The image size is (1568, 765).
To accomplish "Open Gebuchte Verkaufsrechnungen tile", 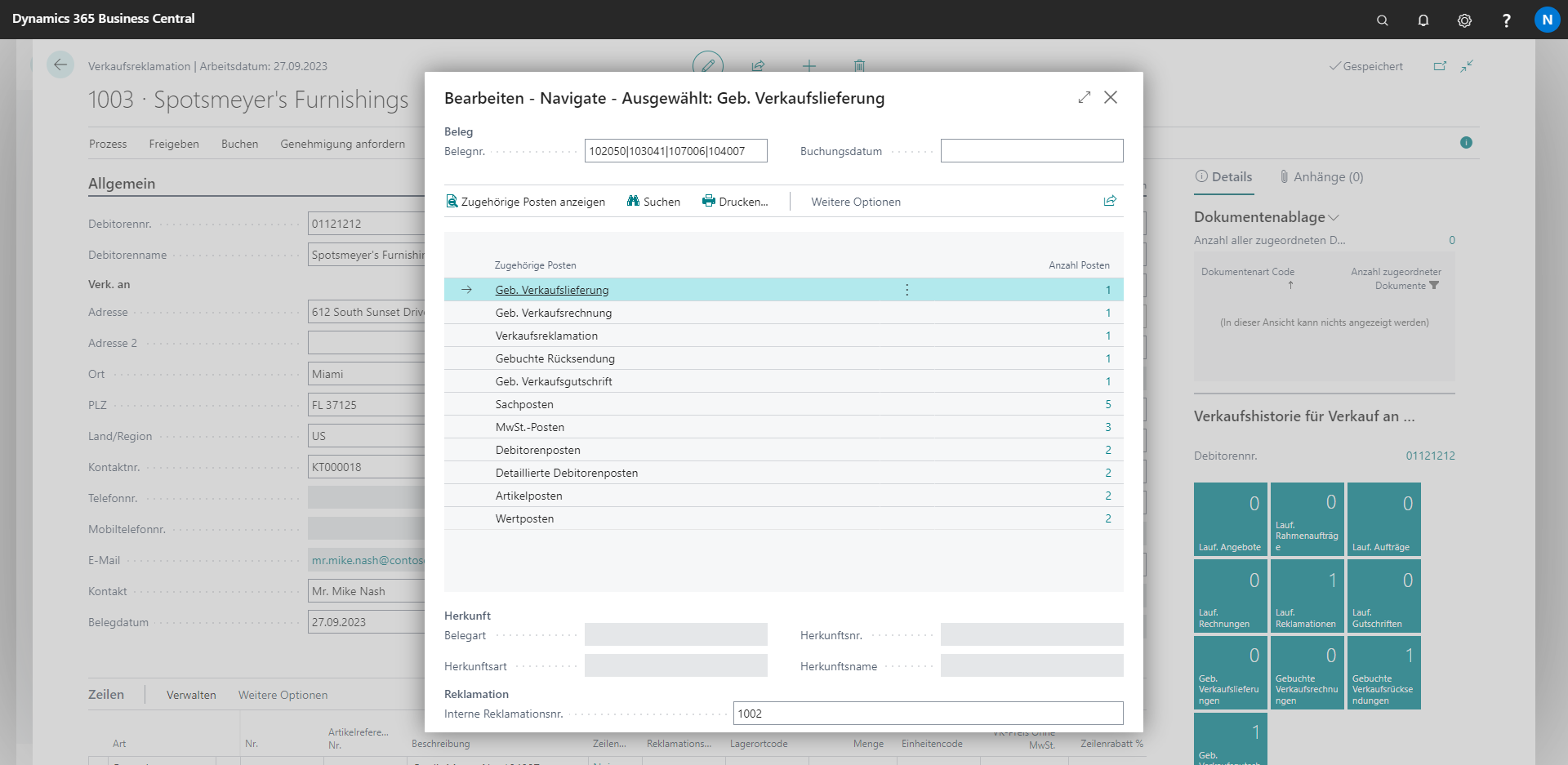I will coord(1307,673).
